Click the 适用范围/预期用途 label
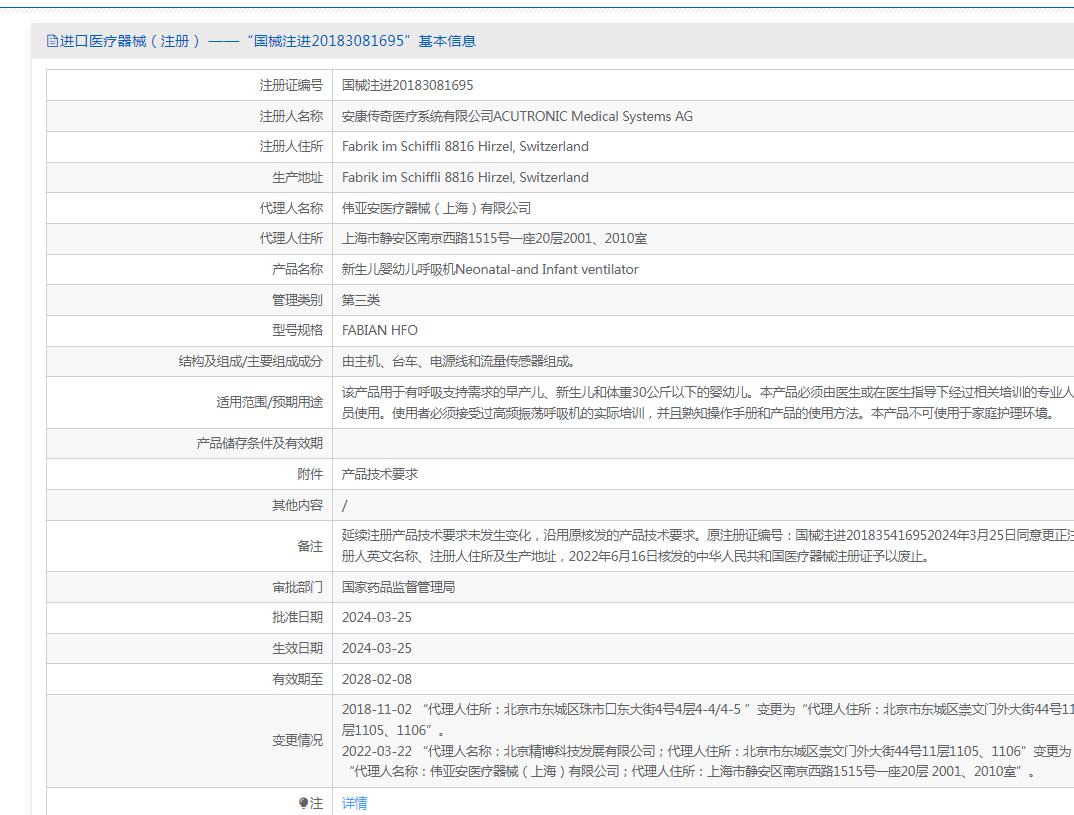 tap(270, 402)
